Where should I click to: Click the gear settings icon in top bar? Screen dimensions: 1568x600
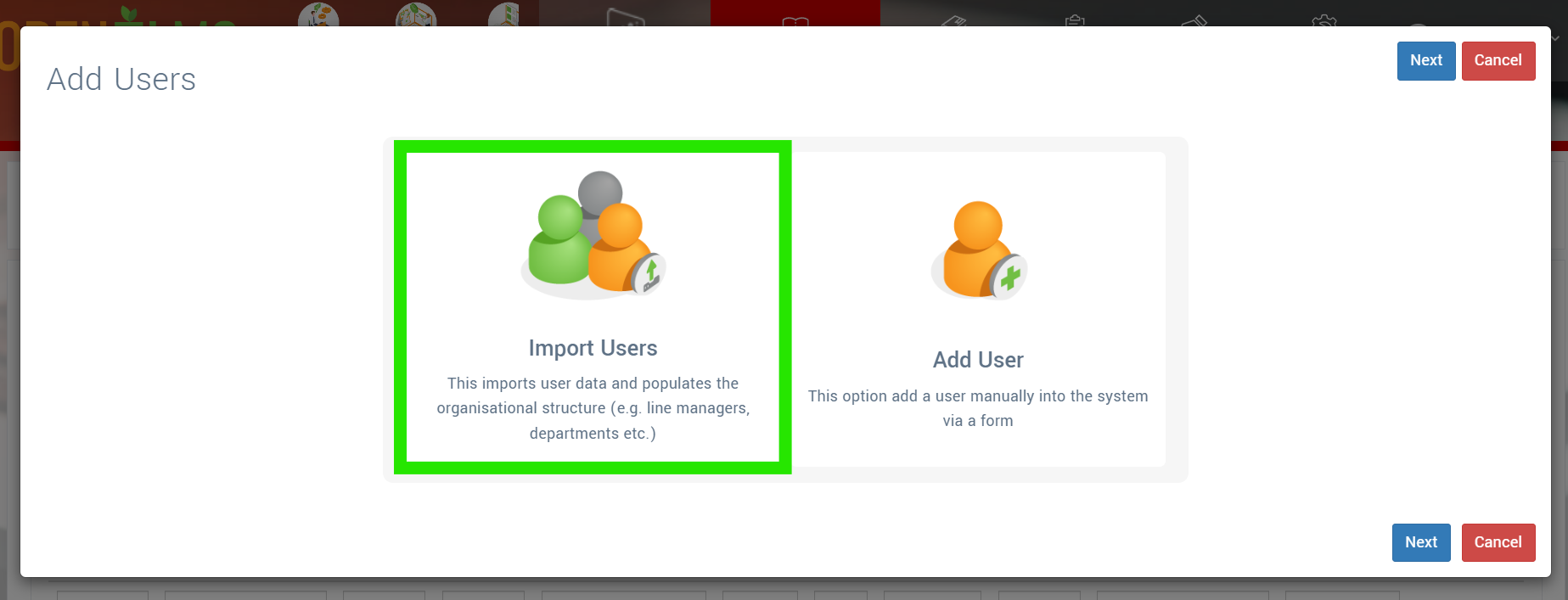pyautogui.click(x=1324, y=20)
